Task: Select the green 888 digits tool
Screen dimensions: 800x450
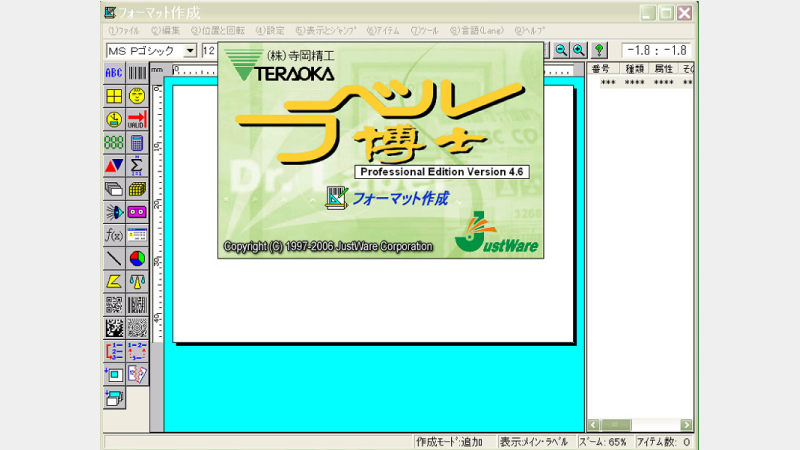Action: 114,142
